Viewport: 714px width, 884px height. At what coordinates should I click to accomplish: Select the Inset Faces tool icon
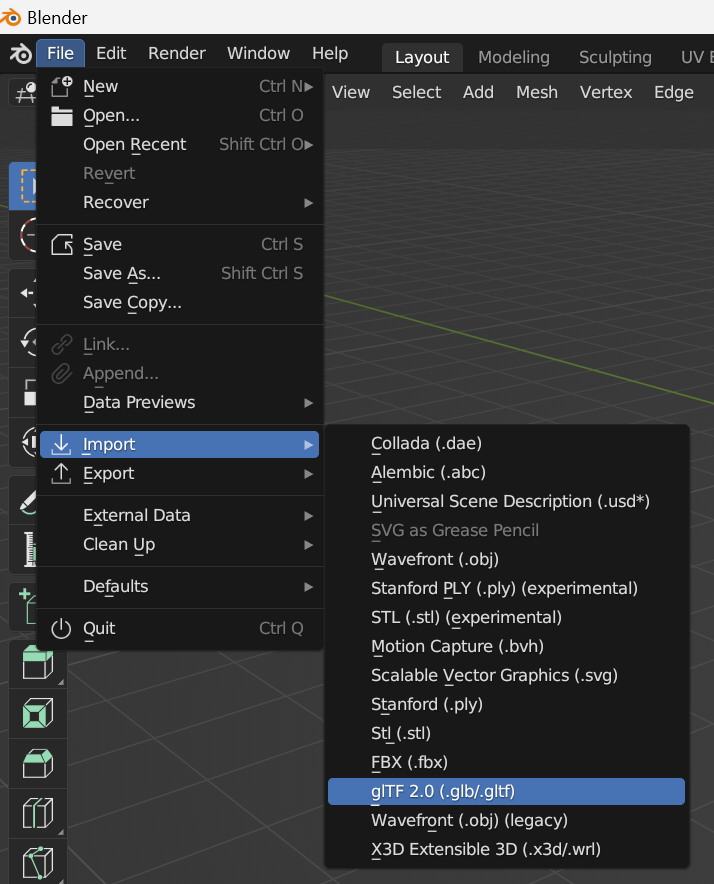click(38, 713)
